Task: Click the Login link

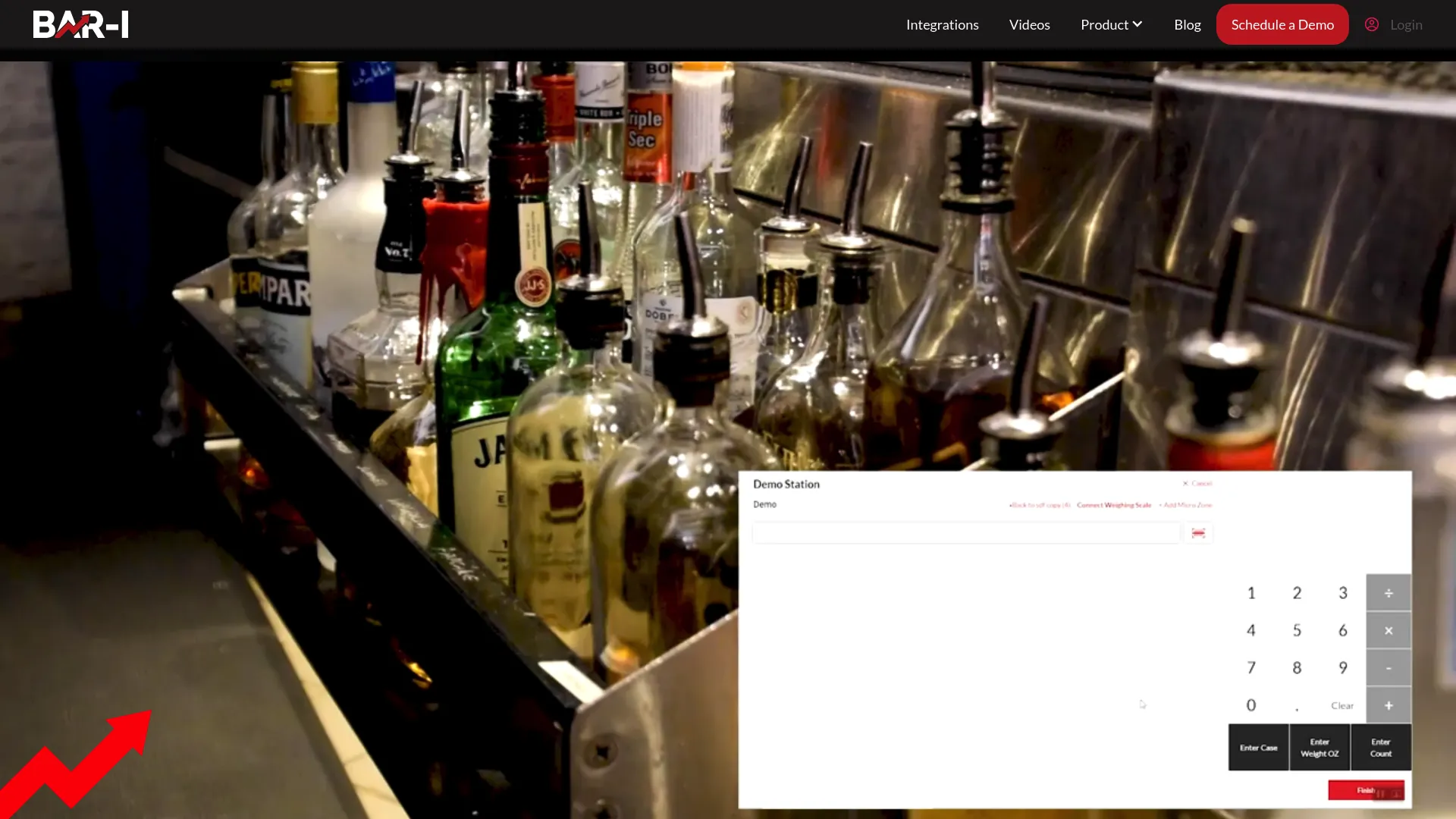Action: 1406,24
